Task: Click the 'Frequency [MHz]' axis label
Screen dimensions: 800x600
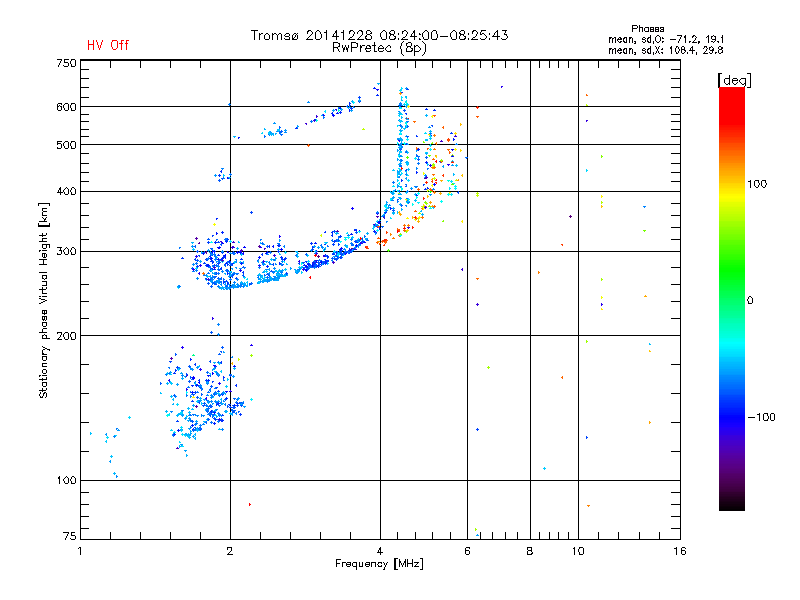Action: coord(379,564)
